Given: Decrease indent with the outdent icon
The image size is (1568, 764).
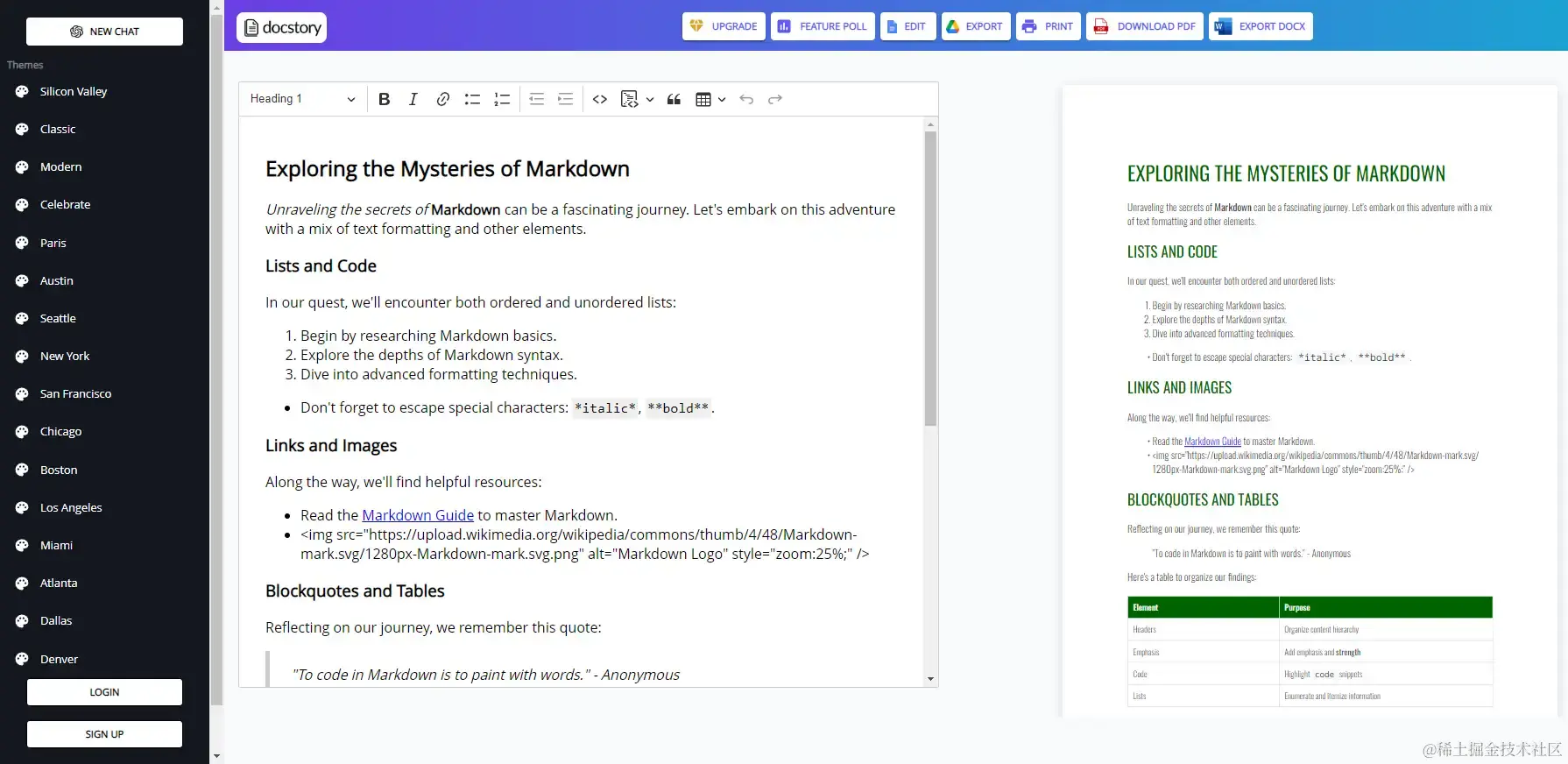Looking at the screenshot, I should coord(537,99).
